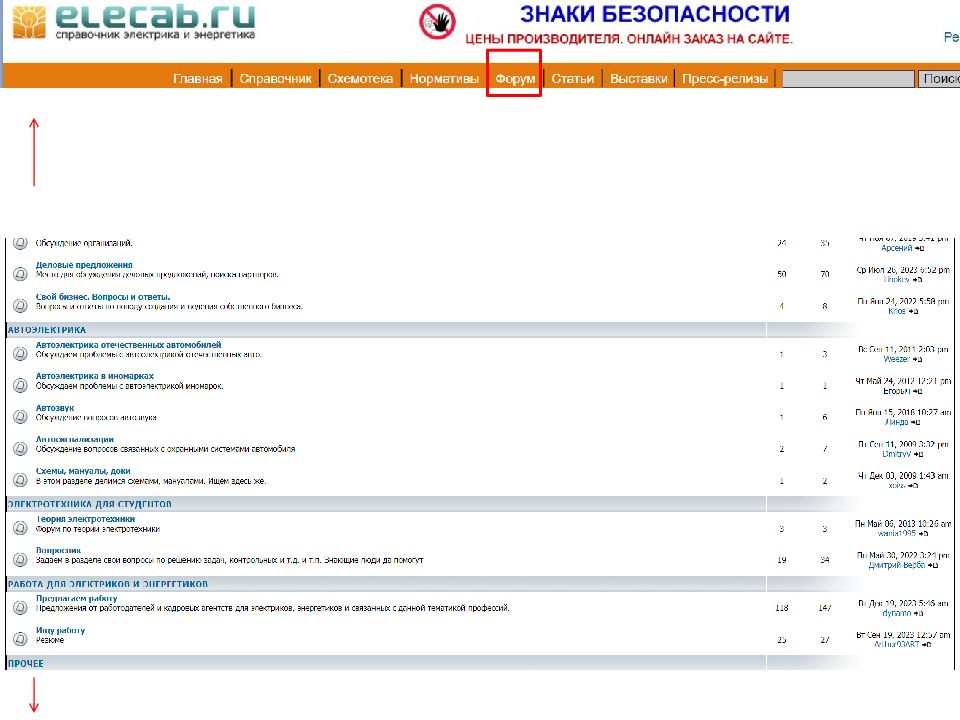Click the forum icon beside Теория электротехники
Image resolution: width=960 pixels, height=720 pixels.
point(19,526)
